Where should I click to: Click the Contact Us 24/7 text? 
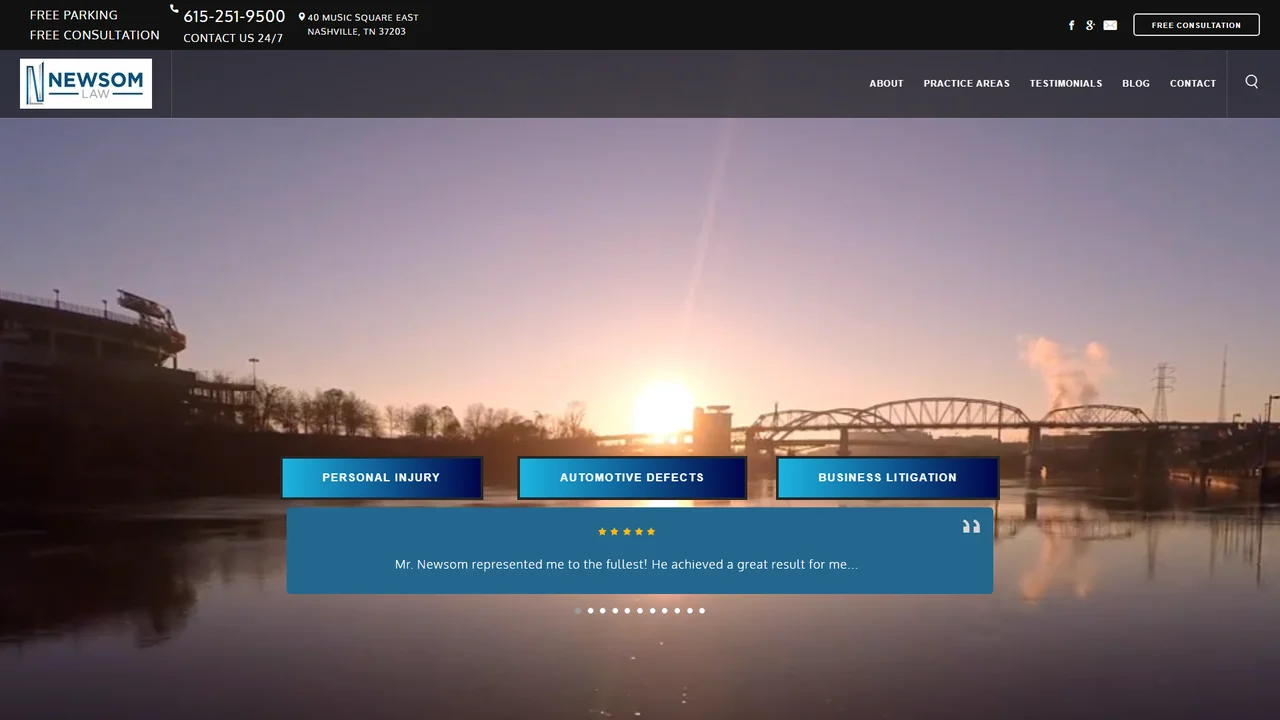(233, 39)
